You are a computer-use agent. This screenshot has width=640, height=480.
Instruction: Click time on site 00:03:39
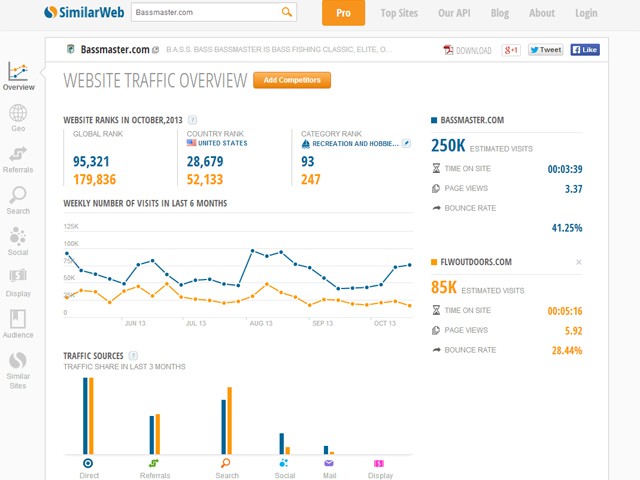565,169
